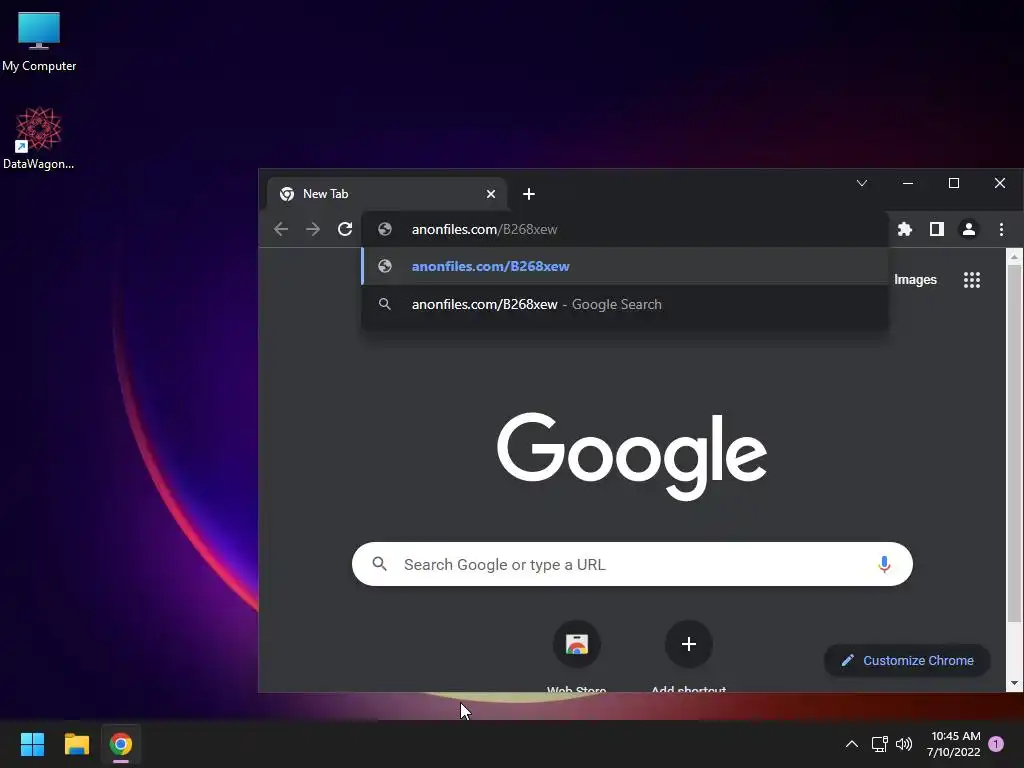
Task: Click the page scrollbar down arrow
Action: tap(1014, 683)
